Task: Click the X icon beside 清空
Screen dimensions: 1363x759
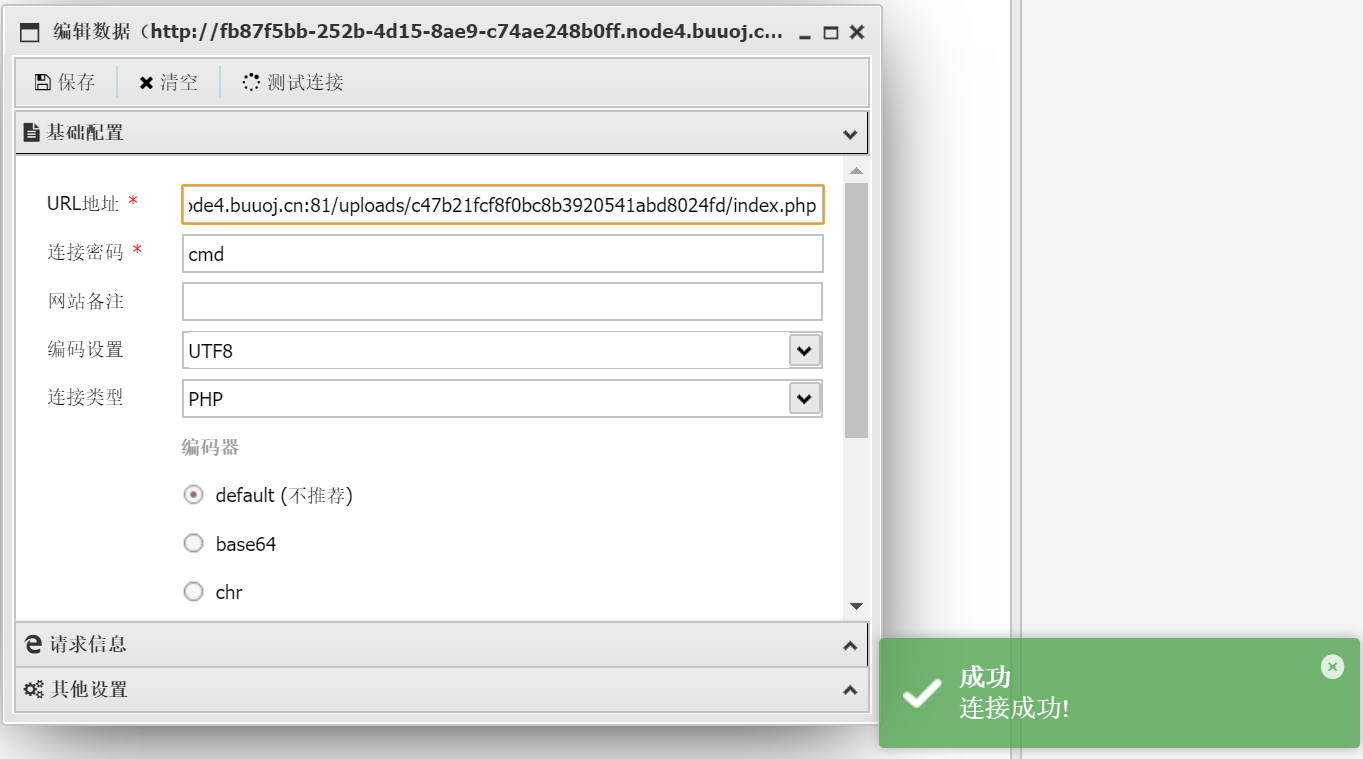Action: coord(146,83)
